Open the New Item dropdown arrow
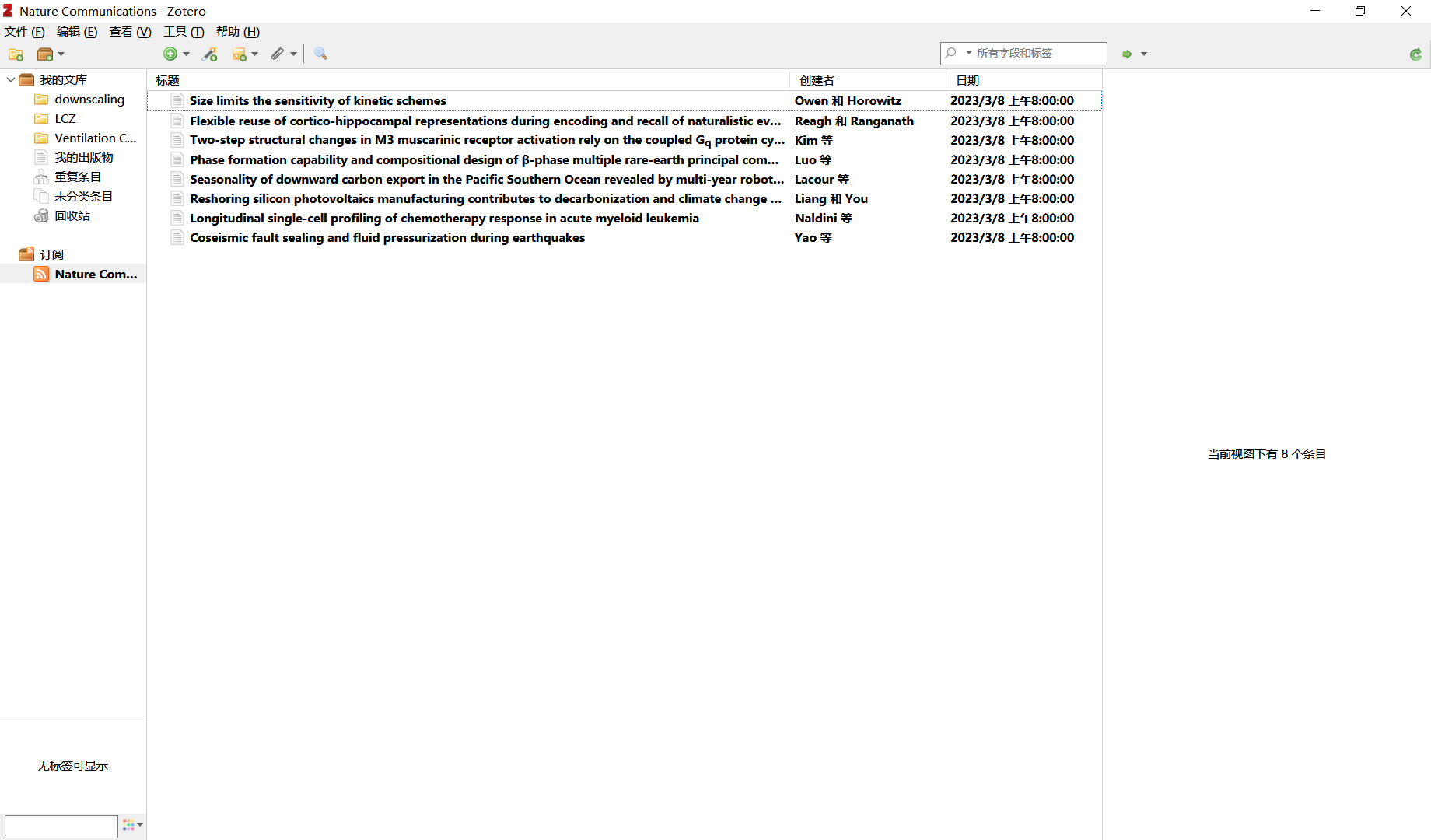 186,54
